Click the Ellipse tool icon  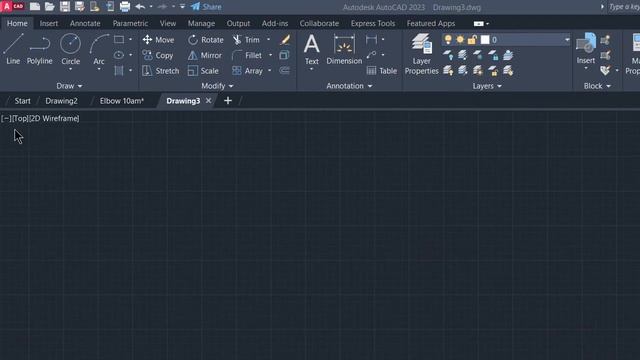(x=119, y=55)
